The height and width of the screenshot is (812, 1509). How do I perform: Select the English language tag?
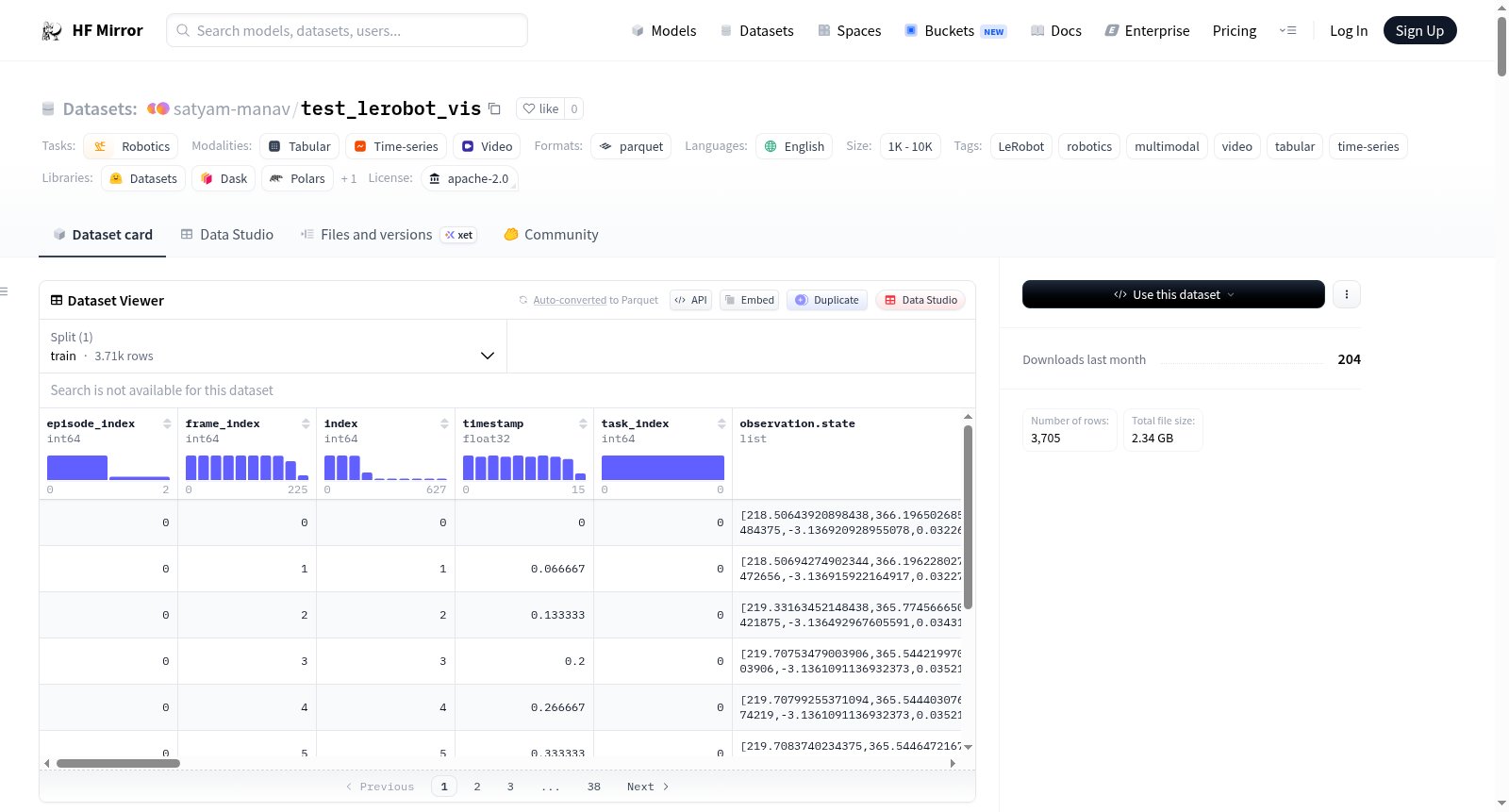tap(794, 146)
